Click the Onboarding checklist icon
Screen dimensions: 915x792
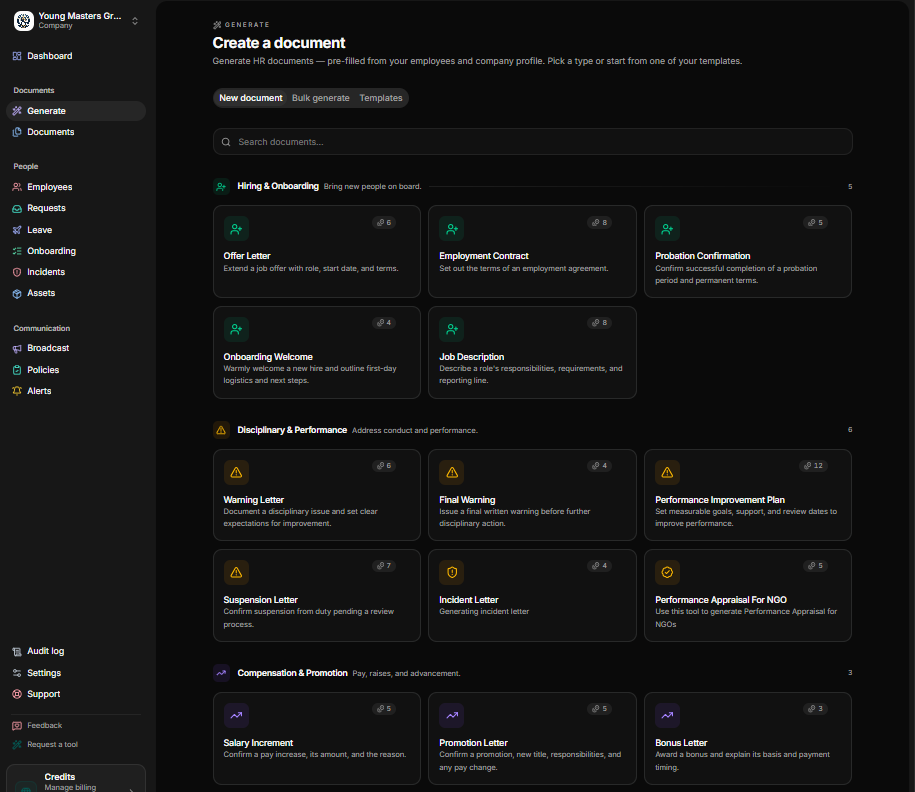tap(17, 251)
